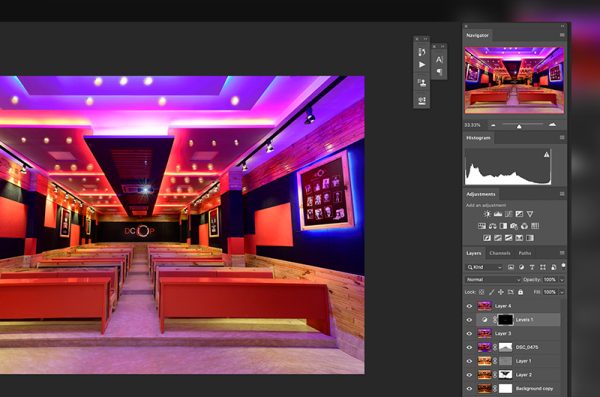Viewport: 600px width, 397px height.
Task: Open Histogram panel options menu
Action: click(562, 137)
